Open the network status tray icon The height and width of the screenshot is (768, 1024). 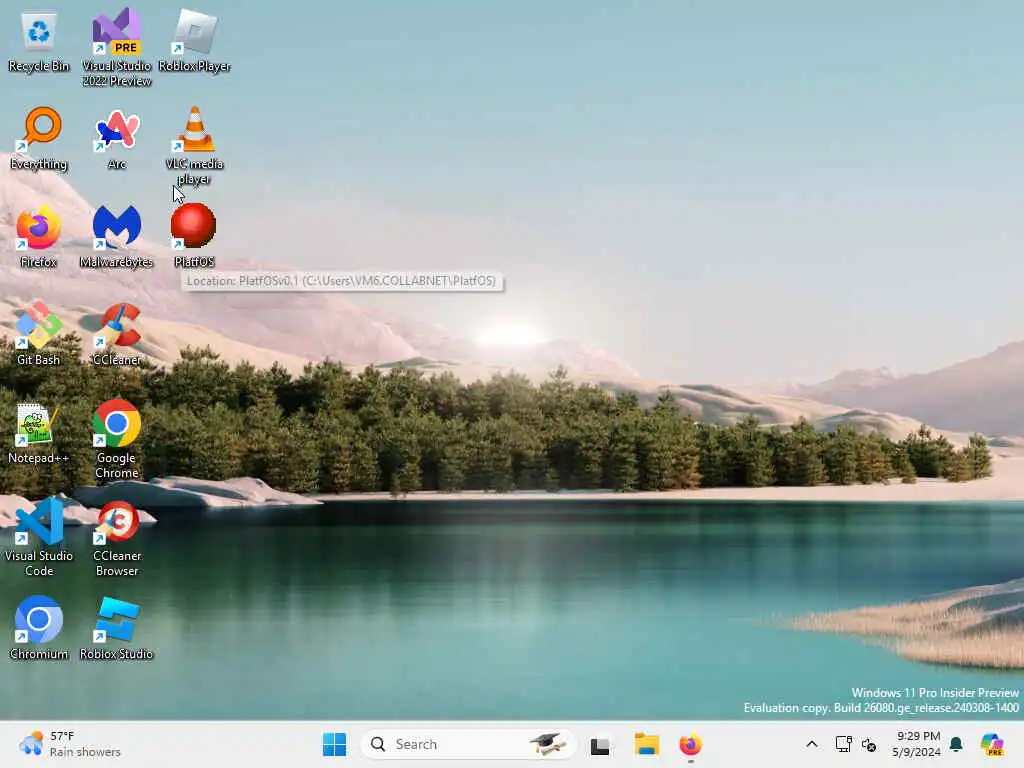click(x=843, y=744)
